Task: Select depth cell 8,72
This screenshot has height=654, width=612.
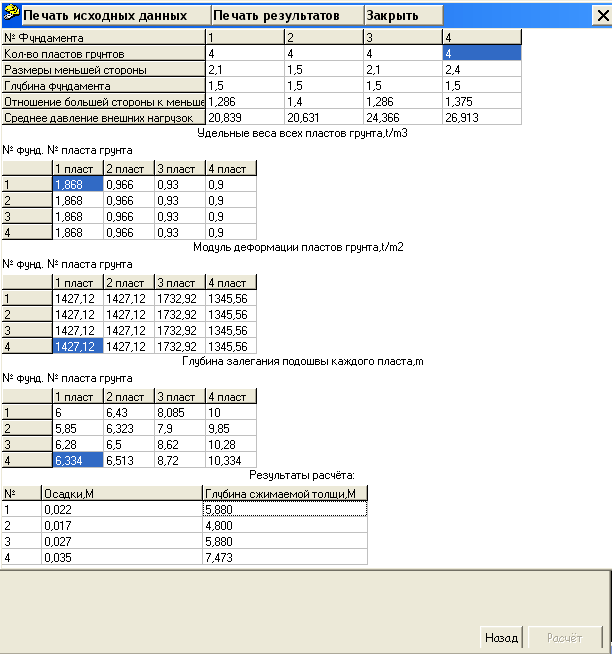Action: tap(180, 460)
